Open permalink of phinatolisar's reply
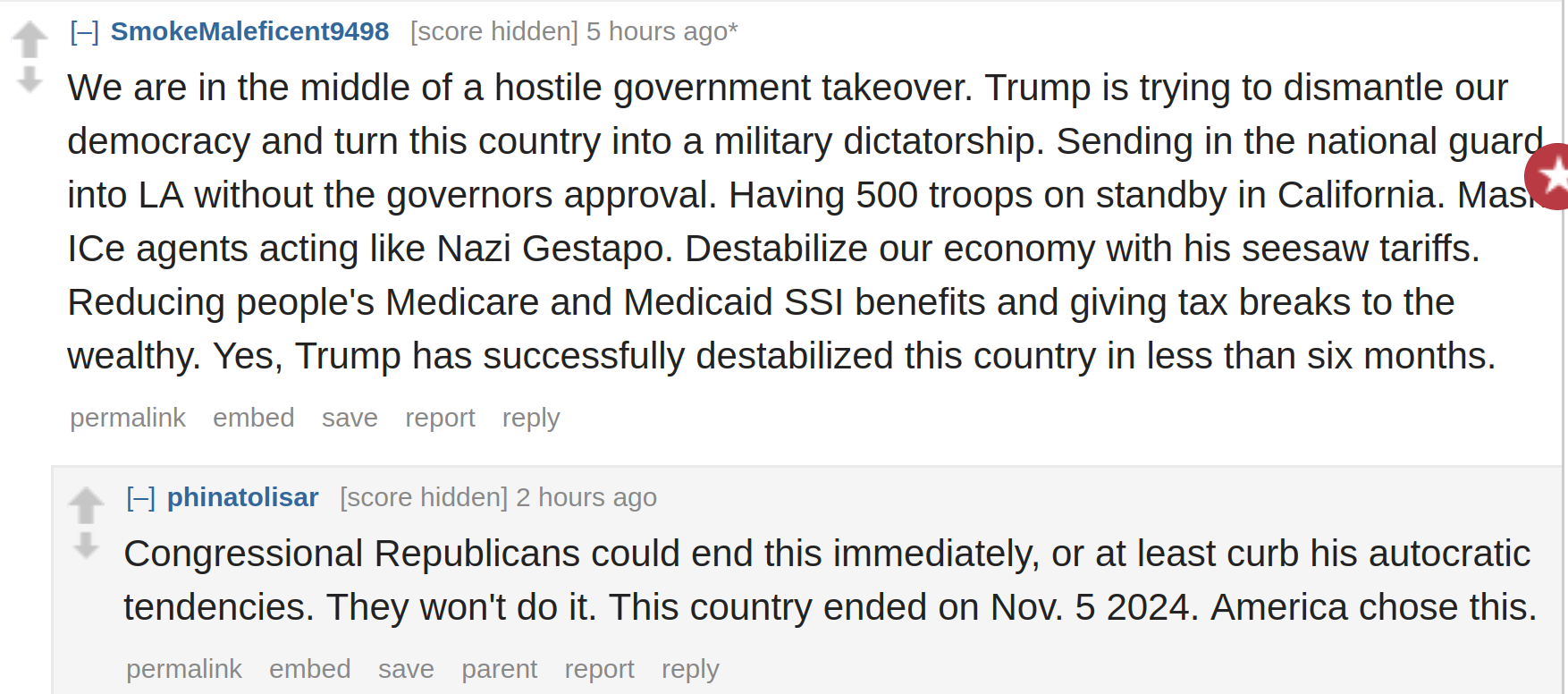 click(184, 669)
